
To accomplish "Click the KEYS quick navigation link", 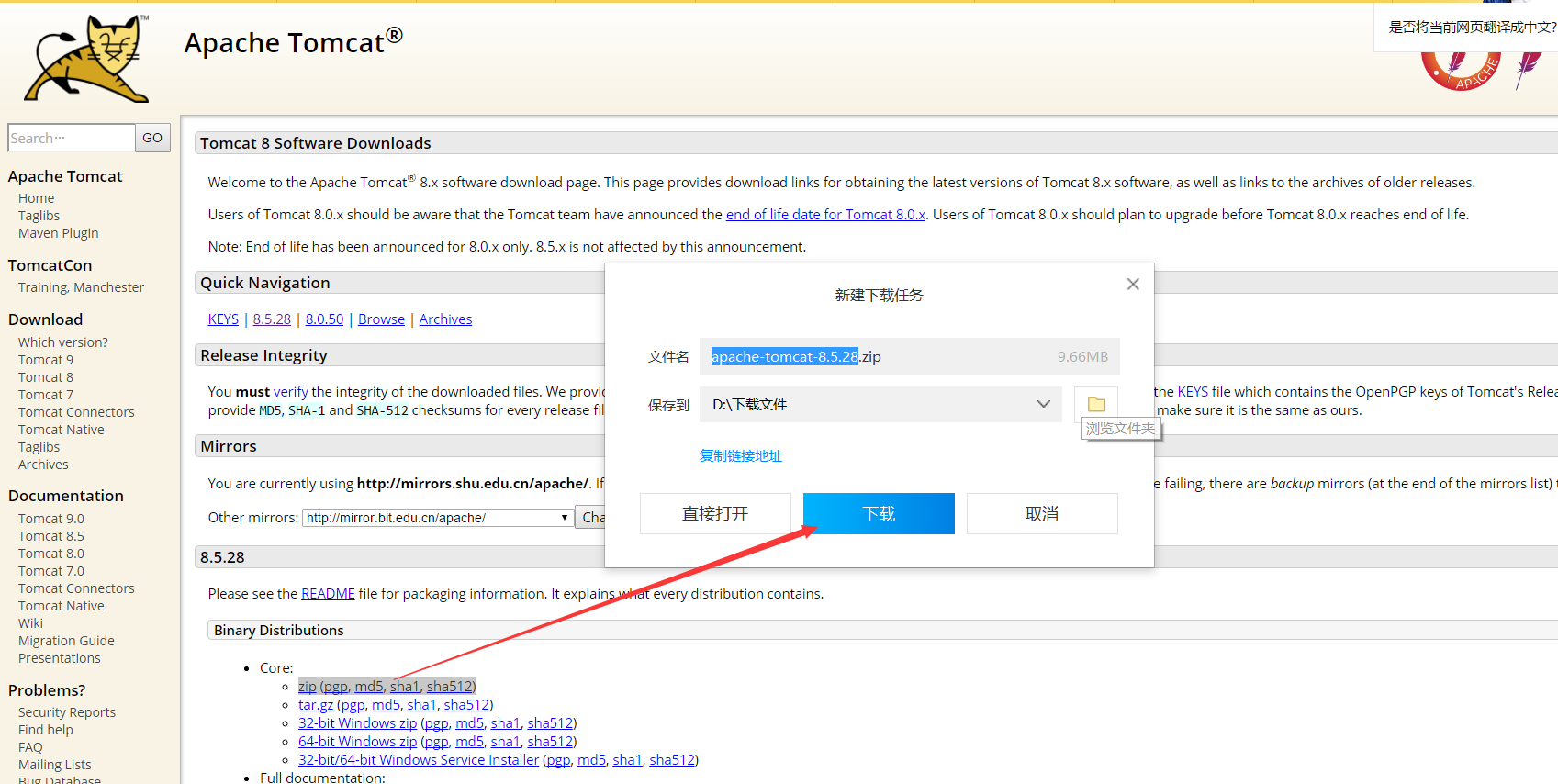I will [223, 319].
